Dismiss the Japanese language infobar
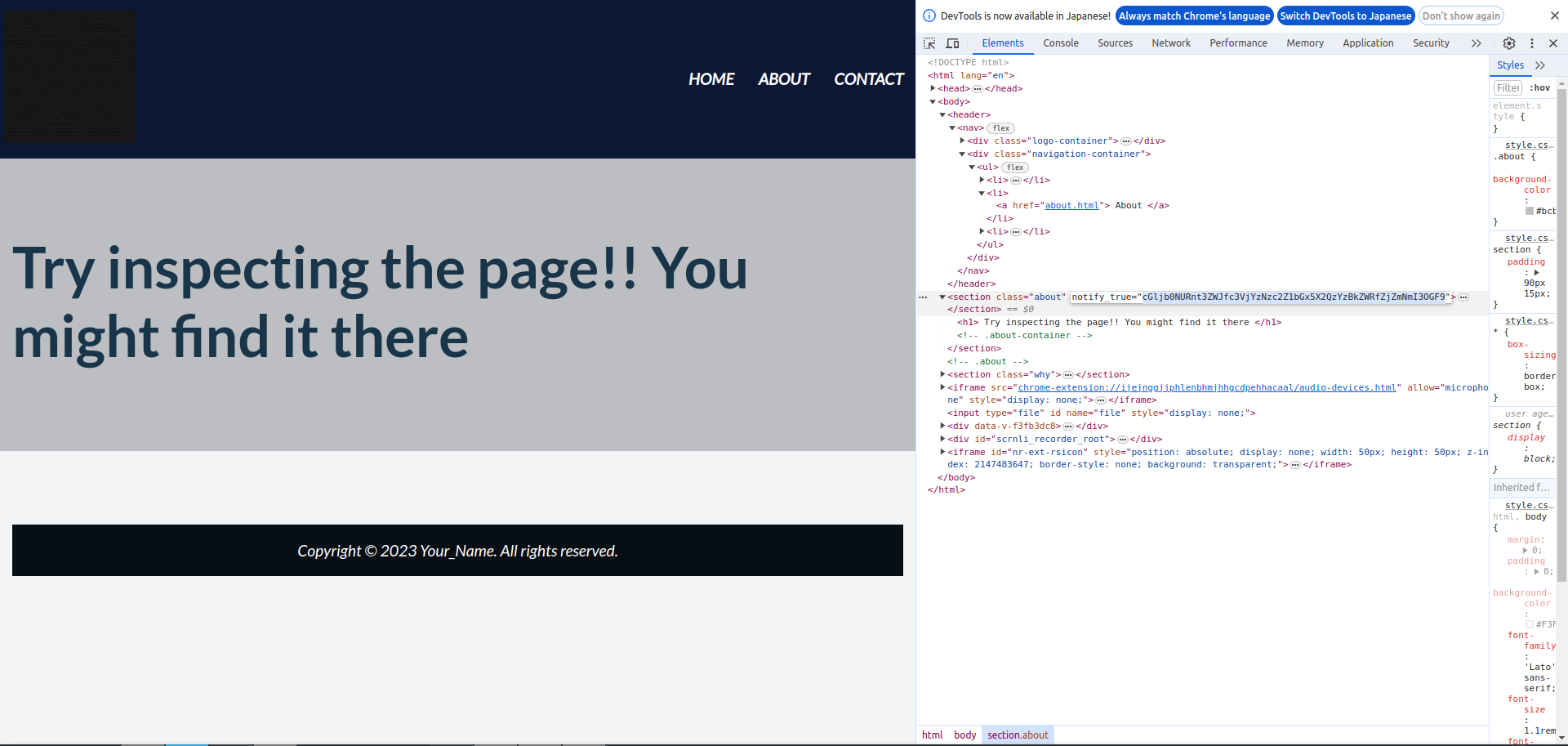The width and height of the screenshot is (1568, 746). 1554,16
